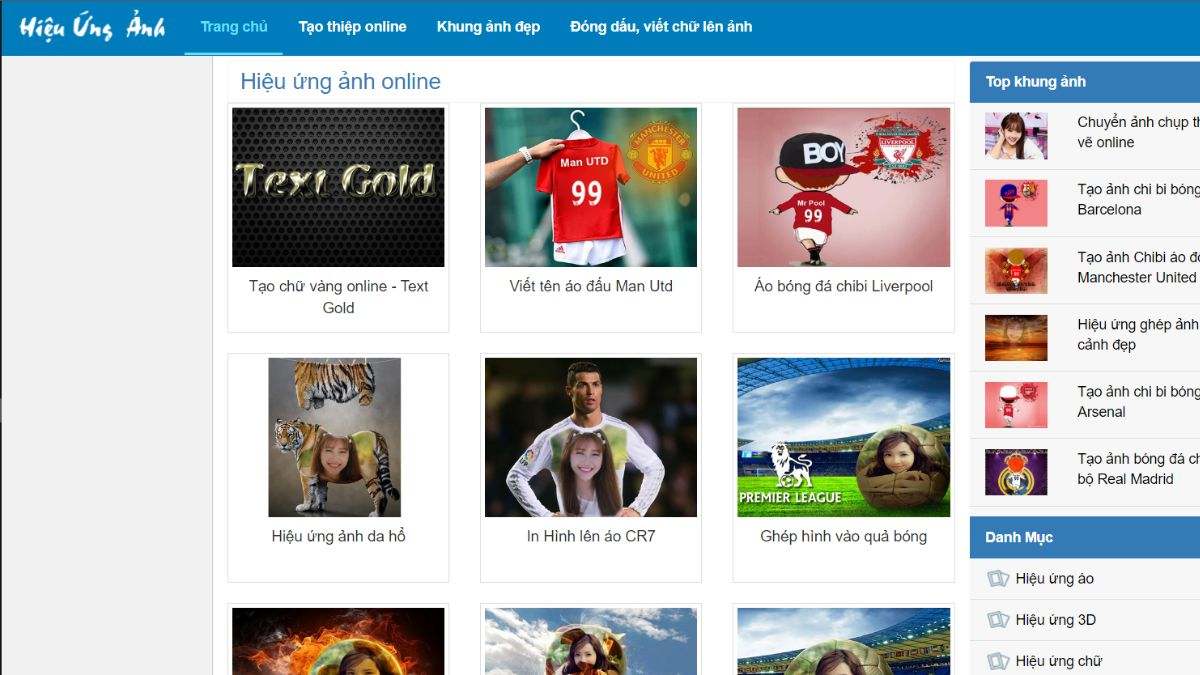Open the Hiệu ứng áo category
Viewport: 1200px width, 675px height.
[1054, 579]
